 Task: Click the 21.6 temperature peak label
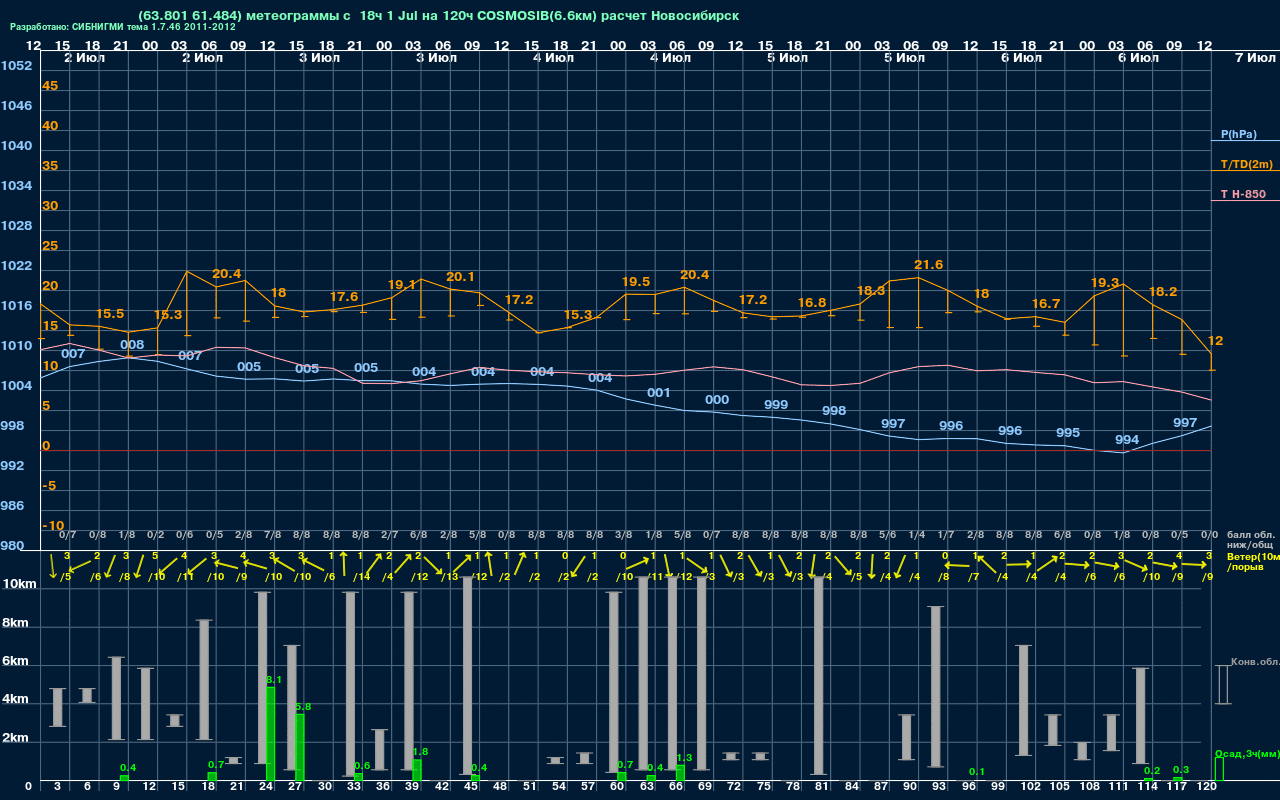click(x=929, y=265)
